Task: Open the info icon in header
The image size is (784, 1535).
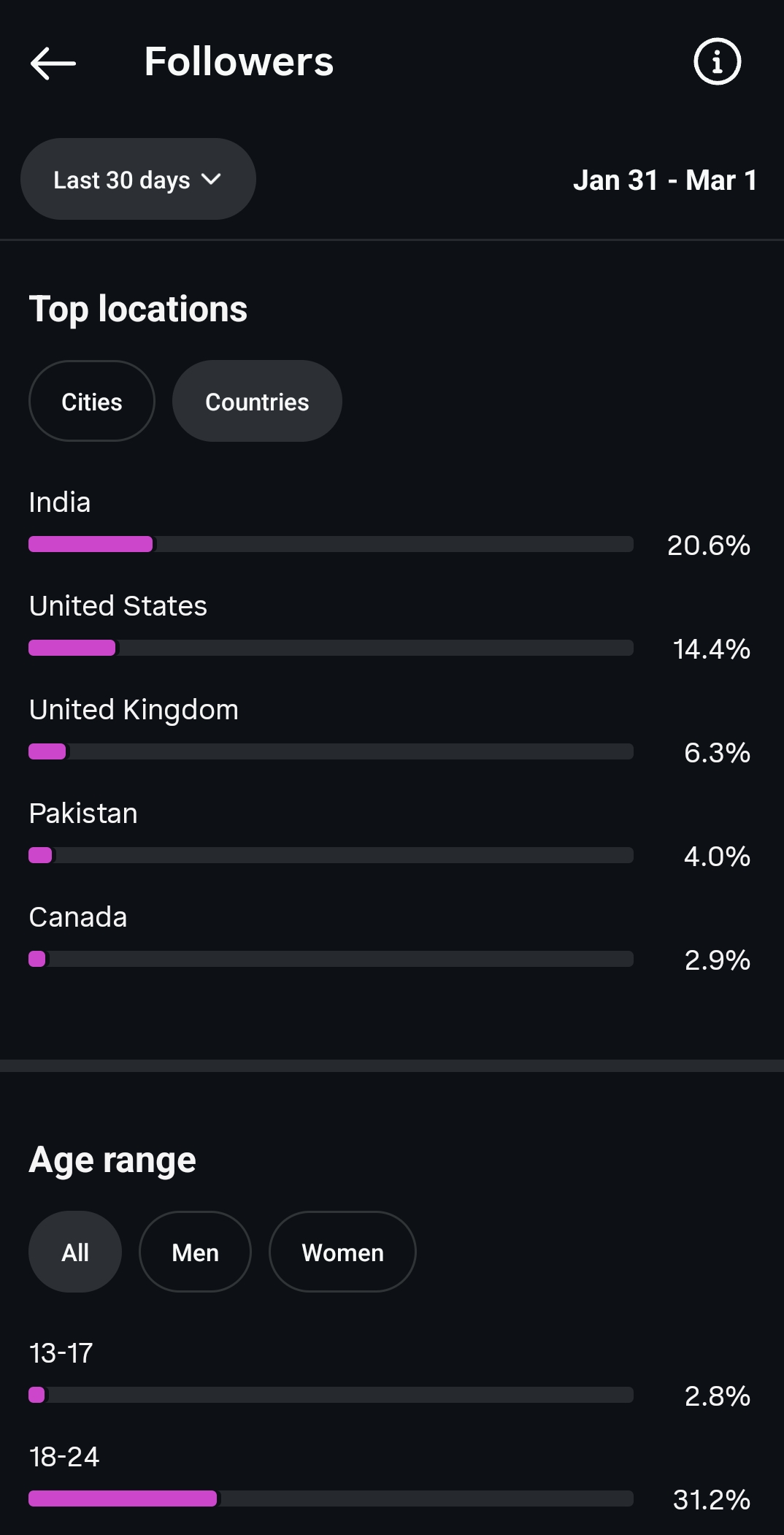Action: pyautogui.click(x=717, y=61)
